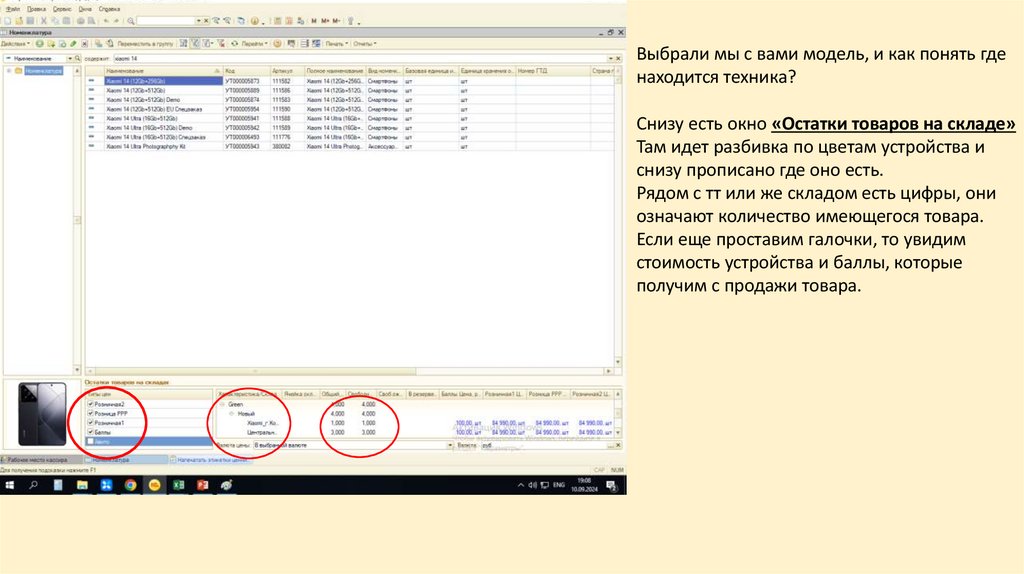Image resolution: width=1024 pixels, height=574 pixels.
Task: Click the Save icon in main toolbar
Action: click(30, 21)
